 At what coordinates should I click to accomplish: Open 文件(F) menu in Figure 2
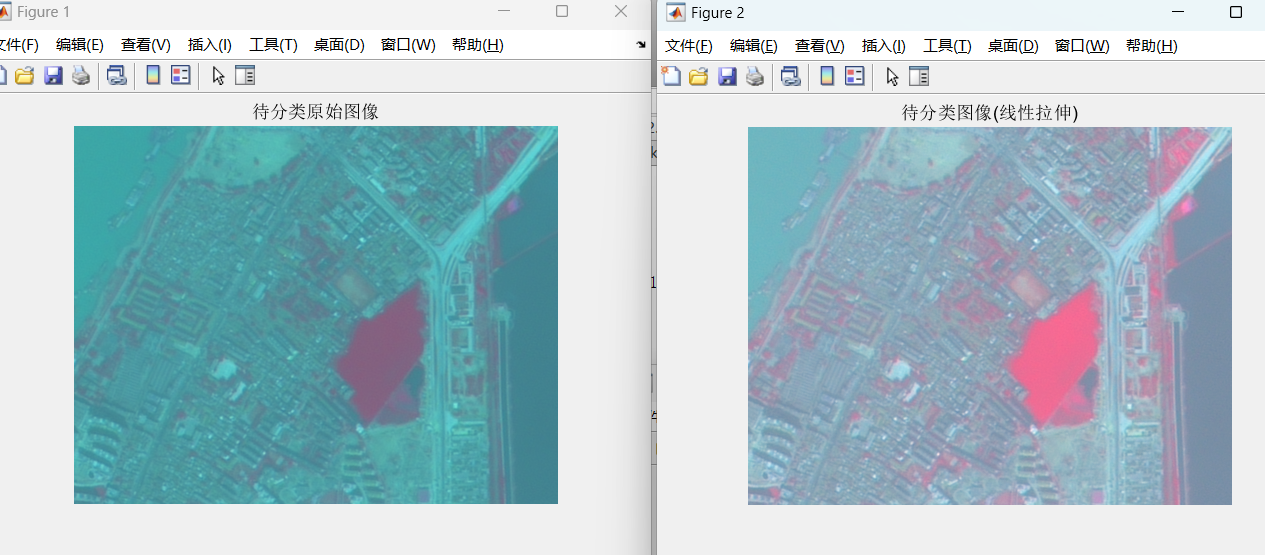[688, 46]
